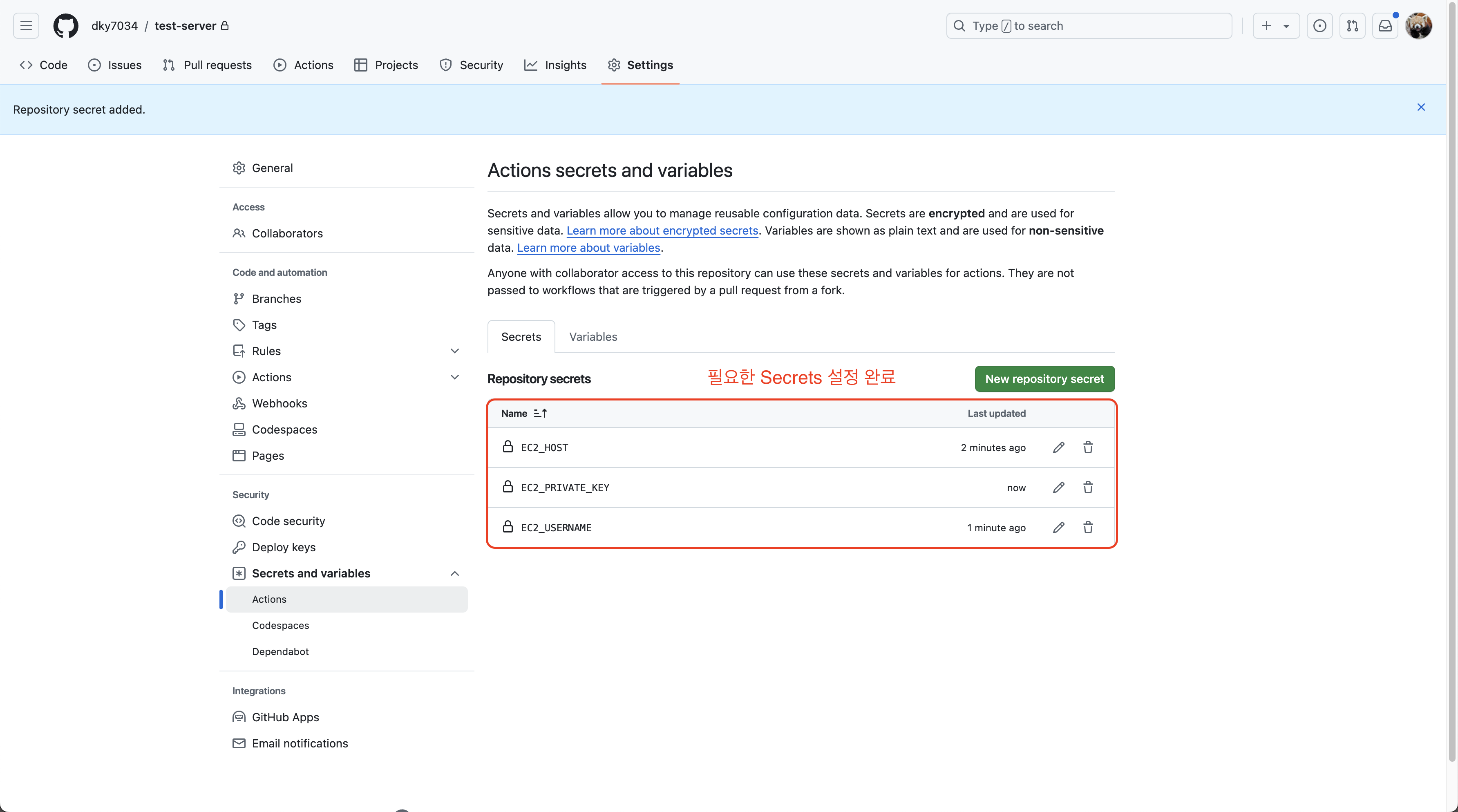Edit the EC2_USERNAME secret
1458x812 pixels.
pos(1058,528)
